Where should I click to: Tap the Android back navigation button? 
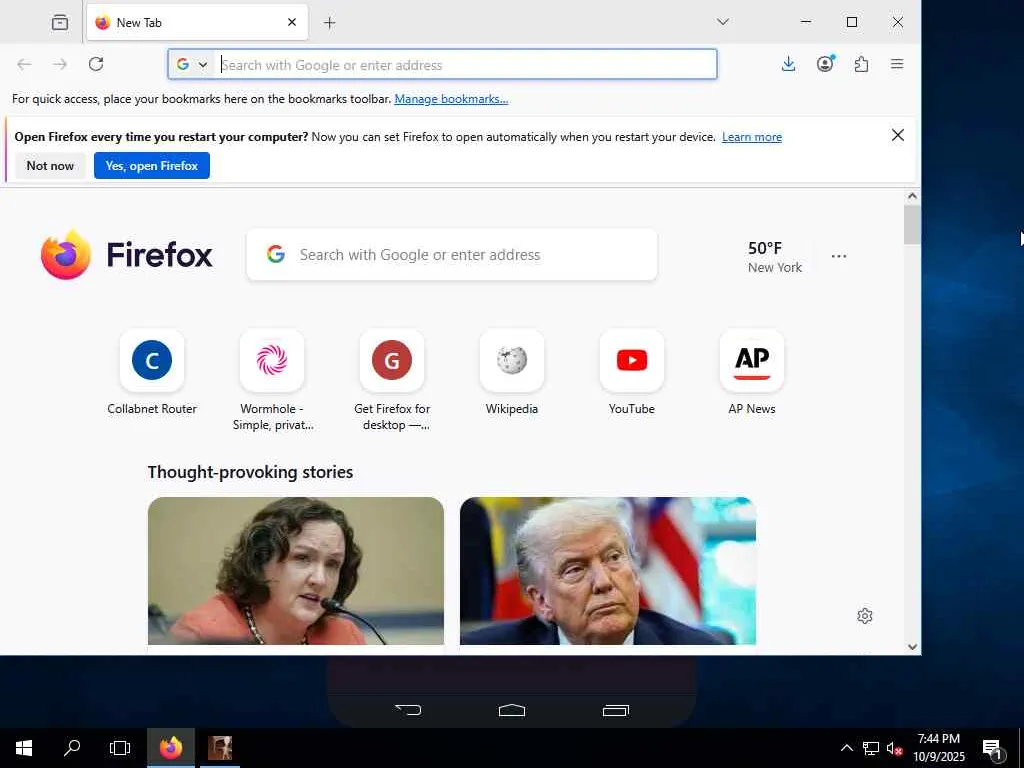[409, 710]
